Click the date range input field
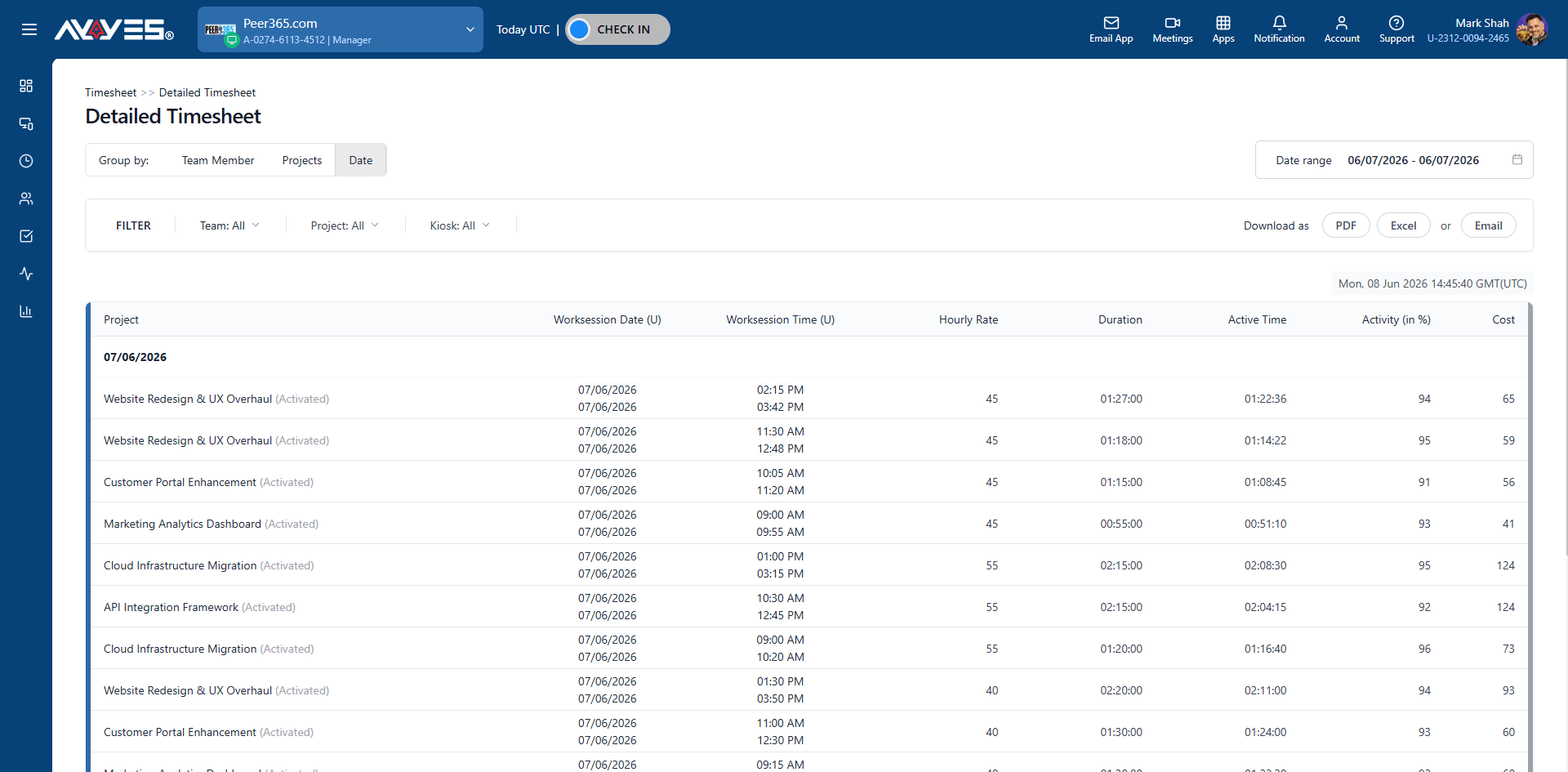Viewport: 1568px width, 772px height. point(1394,160)
